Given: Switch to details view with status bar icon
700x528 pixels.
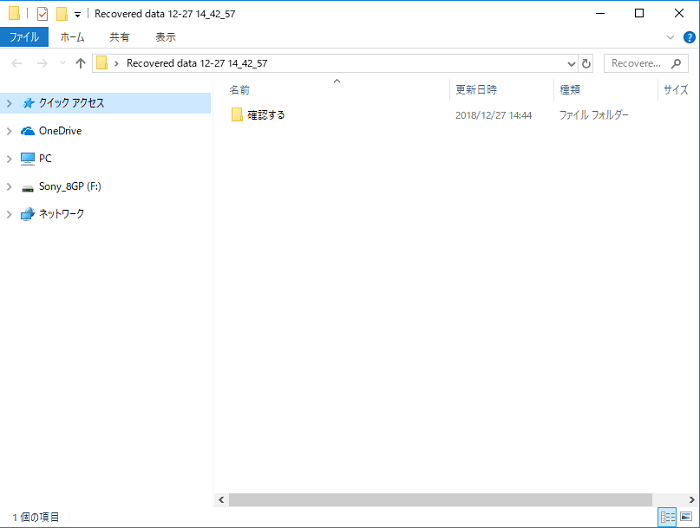Looking at the screenshot, I should pos(667,517).
